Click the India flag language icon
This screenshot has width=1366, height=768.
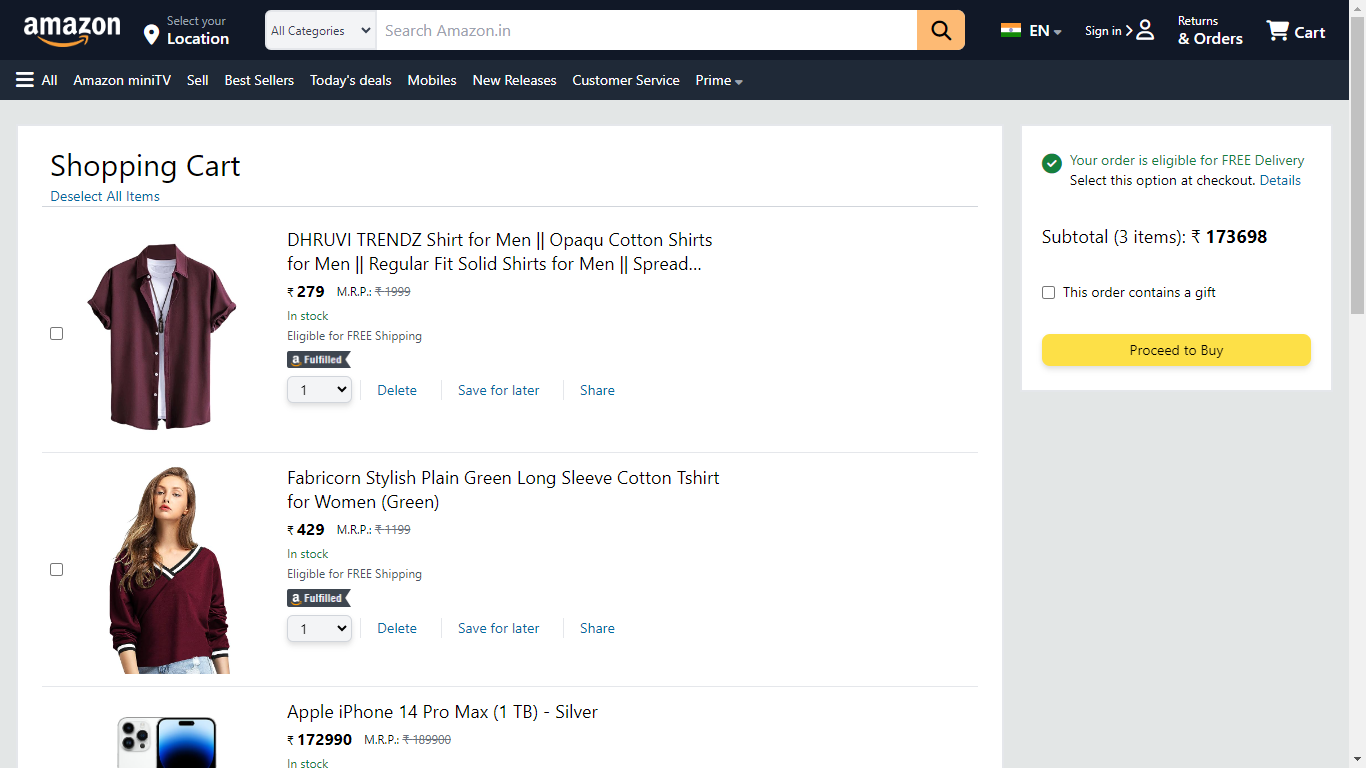[x=1011, y=30]
